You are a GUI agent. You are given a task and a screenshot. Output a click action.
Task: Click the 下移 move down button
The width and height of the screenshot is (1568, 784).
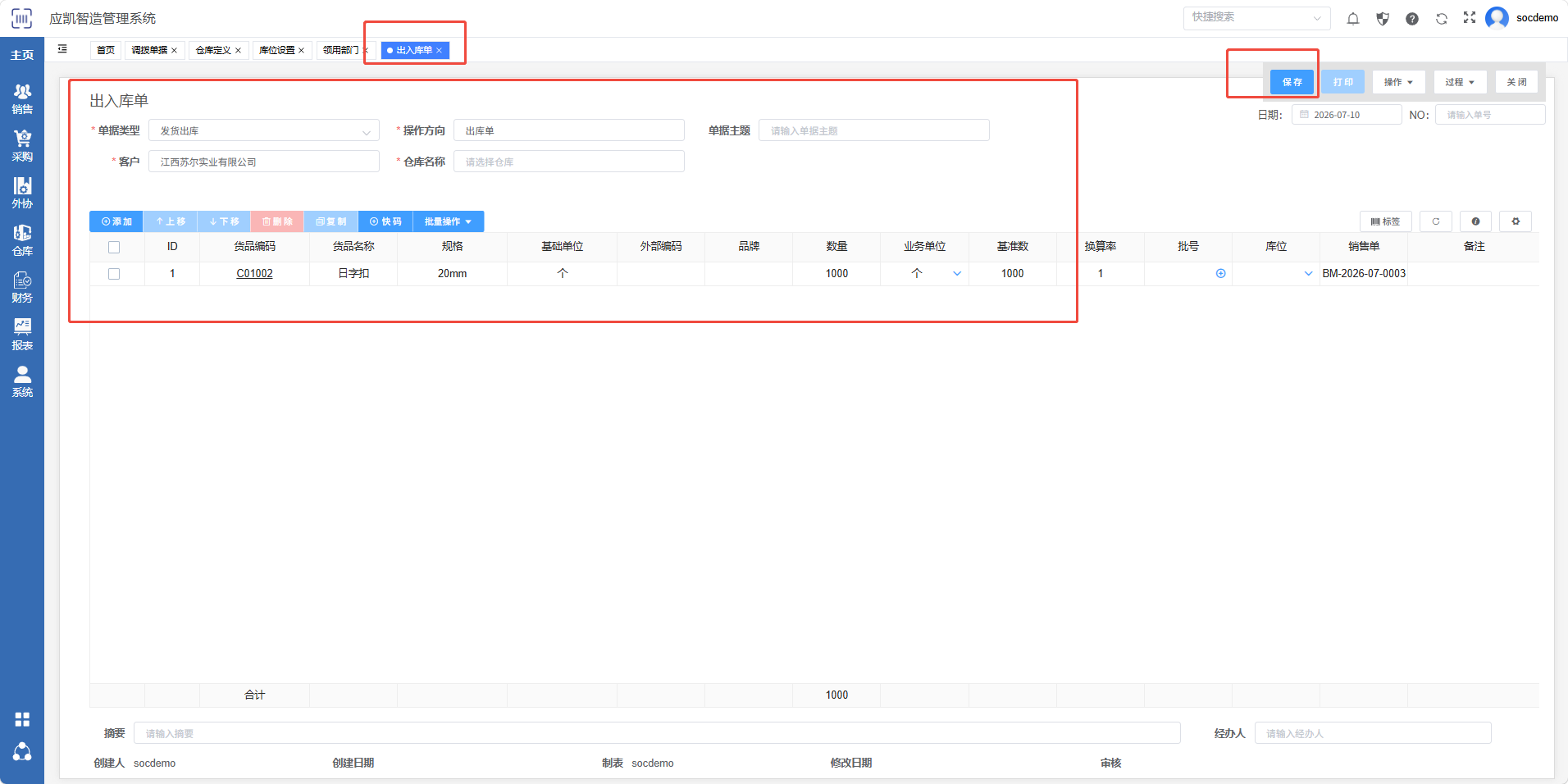224,221
